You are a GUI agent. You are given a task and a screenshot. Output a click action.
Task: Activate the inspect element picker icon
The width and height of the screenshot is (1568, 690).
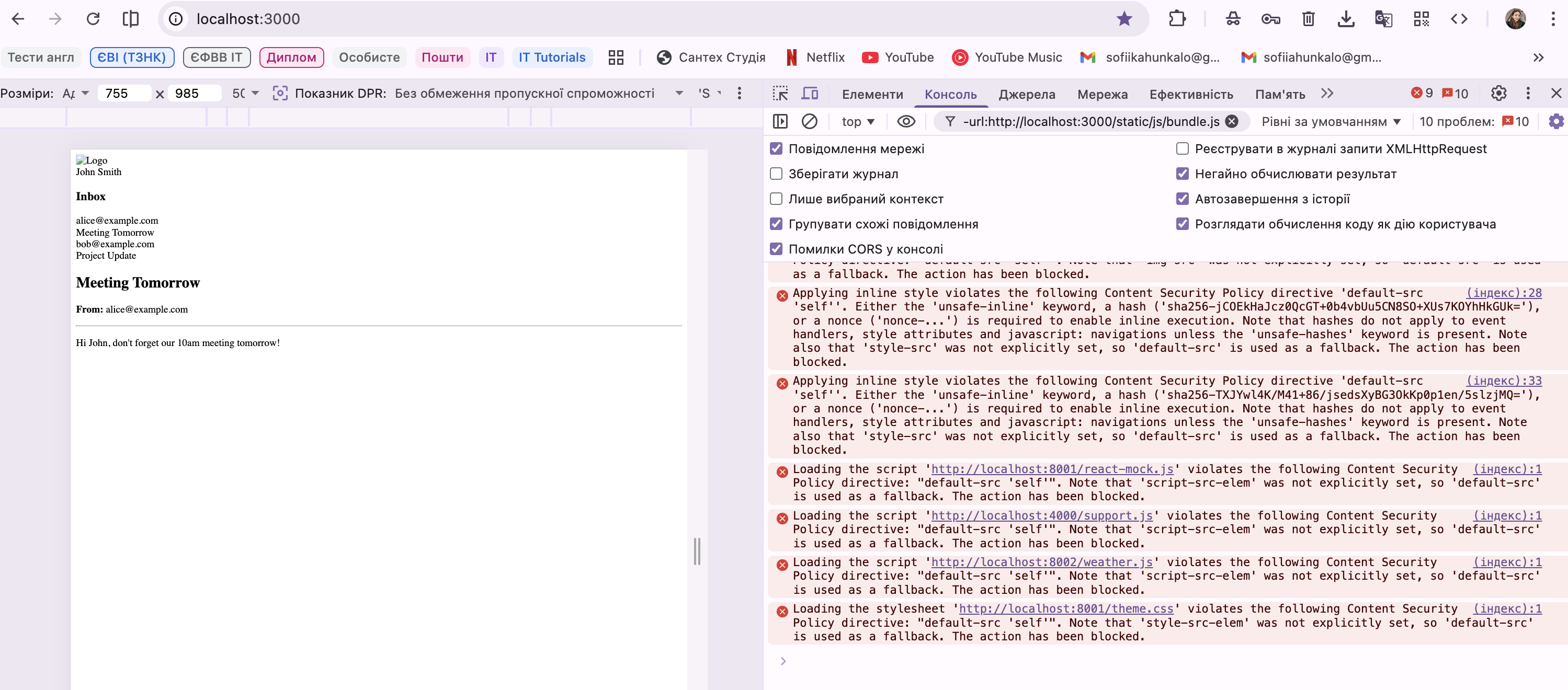click(x=780, y=93)
